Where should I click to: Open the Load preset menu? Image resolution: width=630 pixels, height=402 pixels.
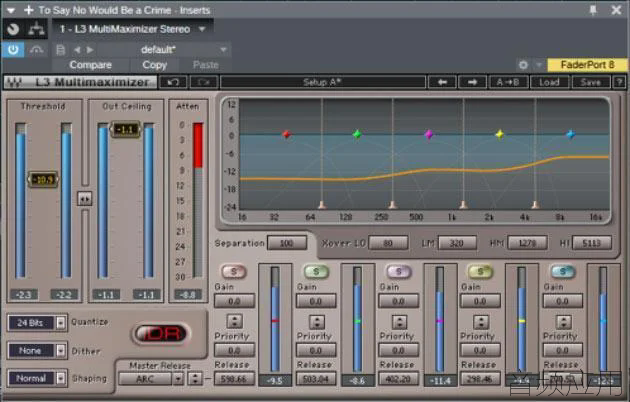pyautogui.click(x=549, y=82)
